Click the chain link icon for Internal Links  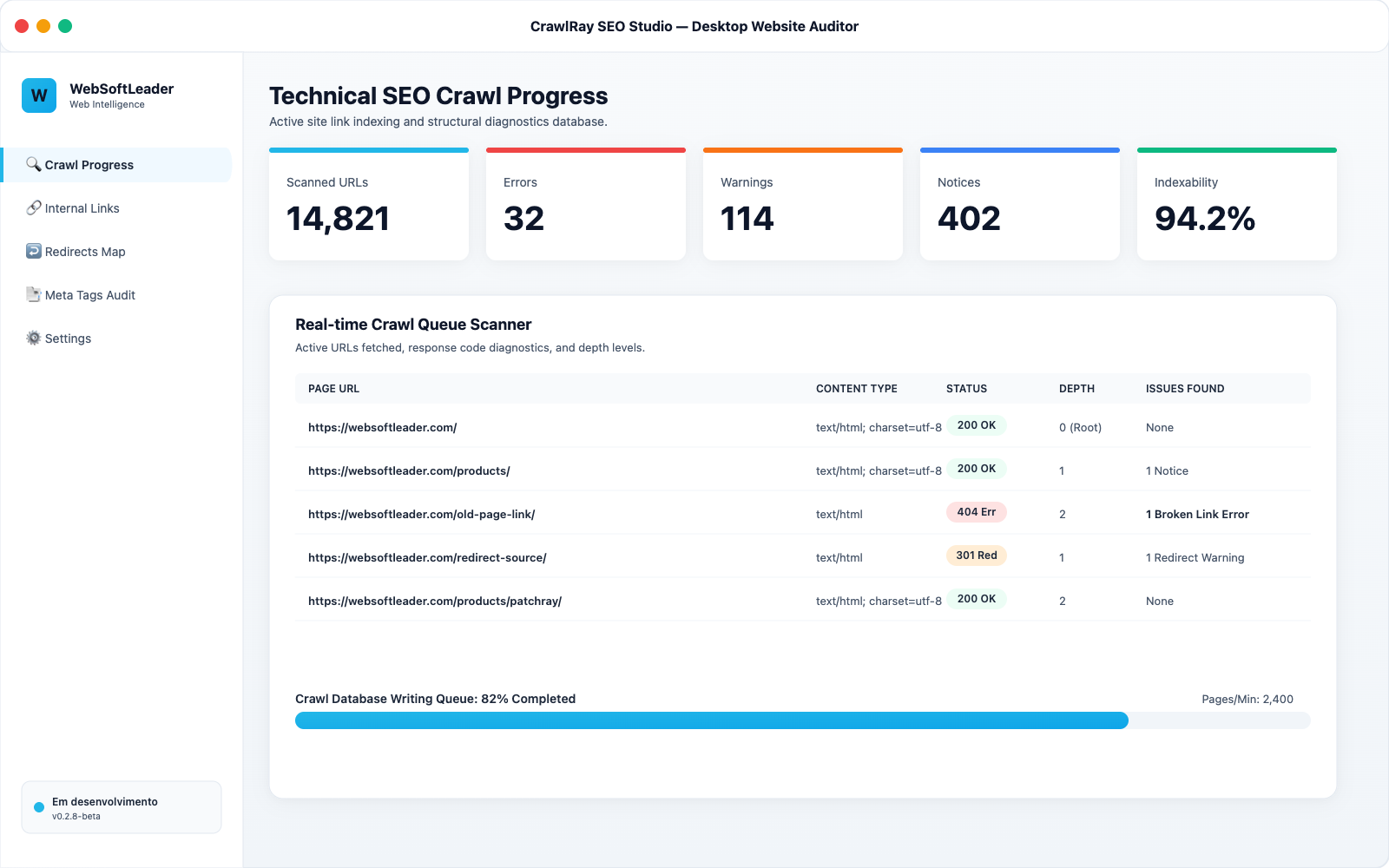click(x=33, y=207)
